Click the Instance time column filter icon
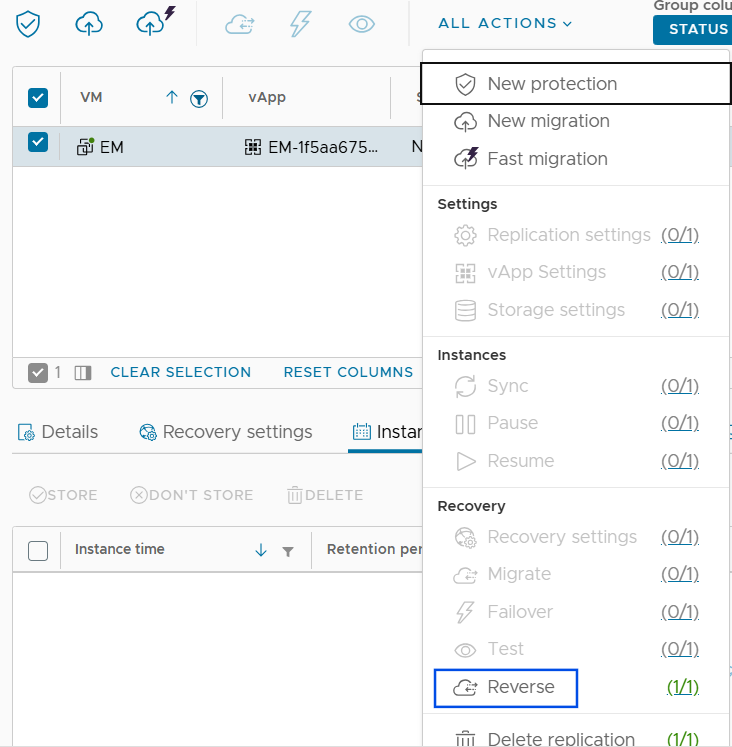The image size is (732, 747). point(288,551)
